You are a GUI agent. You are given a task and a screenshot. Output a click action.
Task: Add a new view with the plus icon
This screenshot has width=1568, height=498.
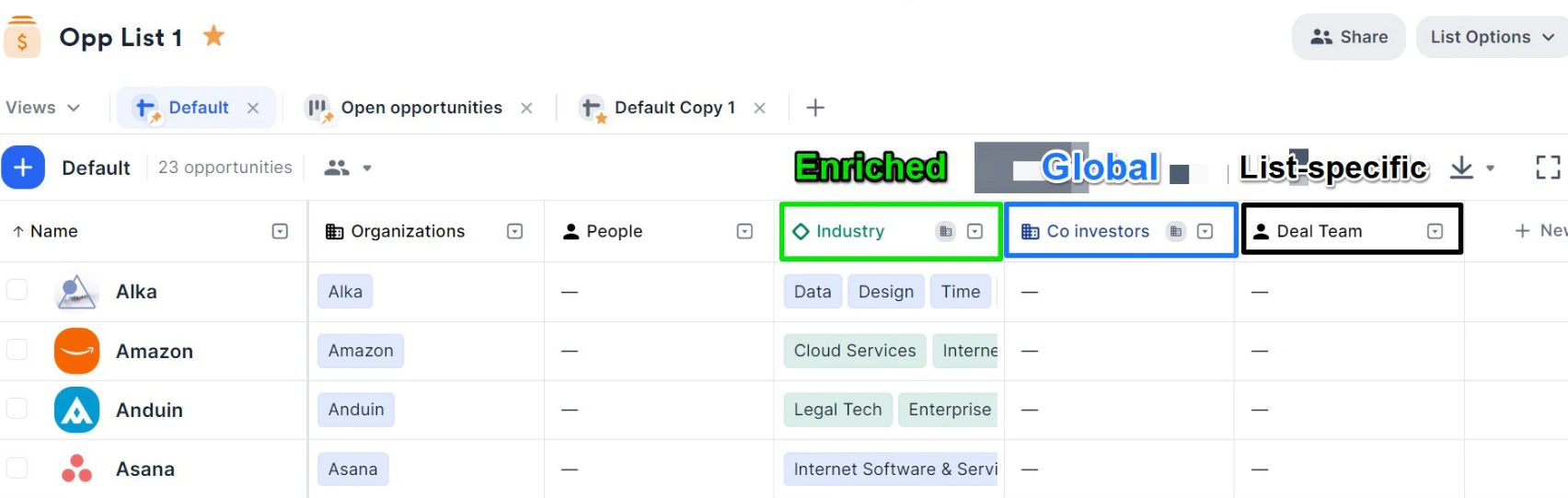(x=815, y=108)
